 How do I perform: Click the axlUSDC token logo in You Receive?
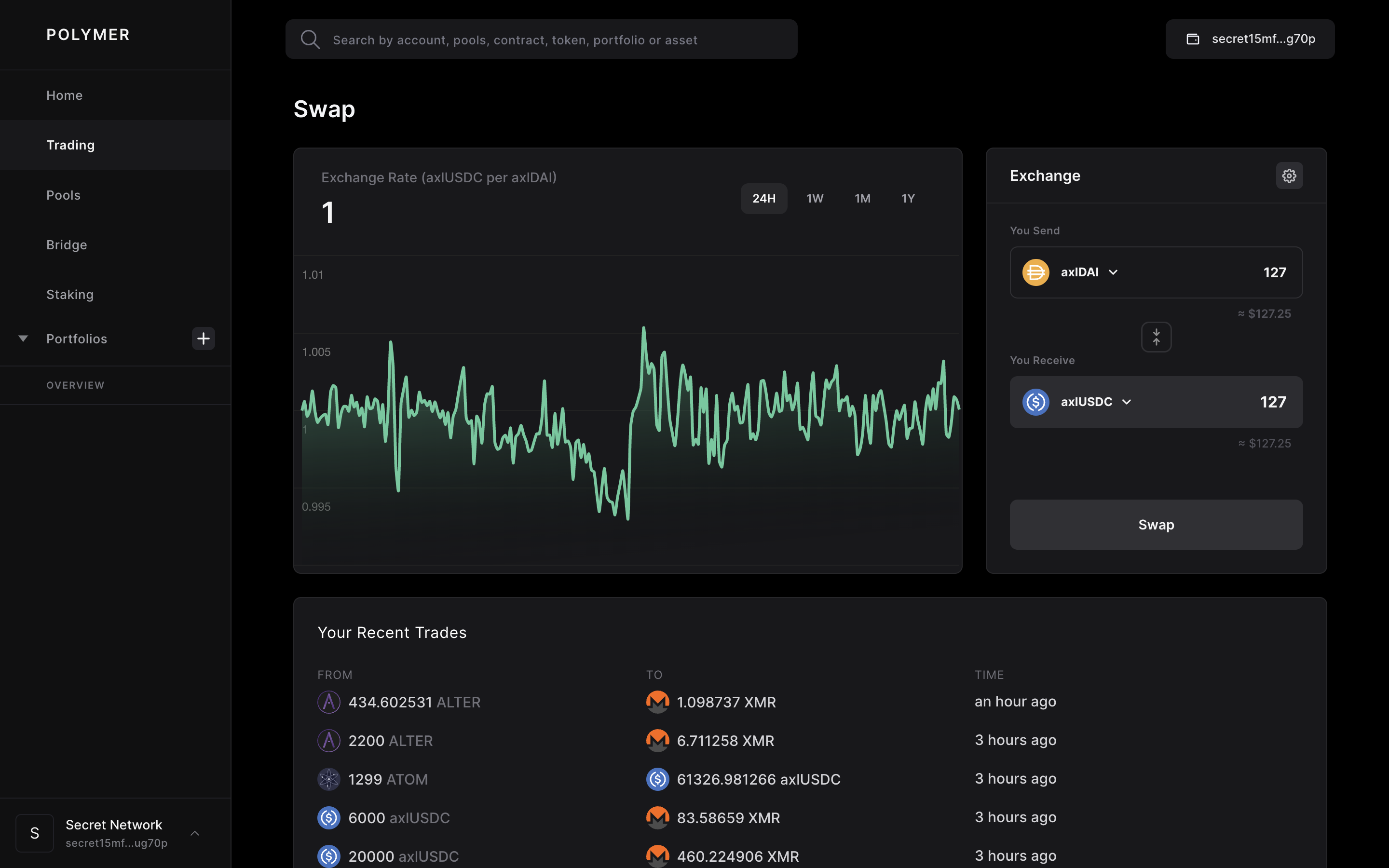point(1035,402)
